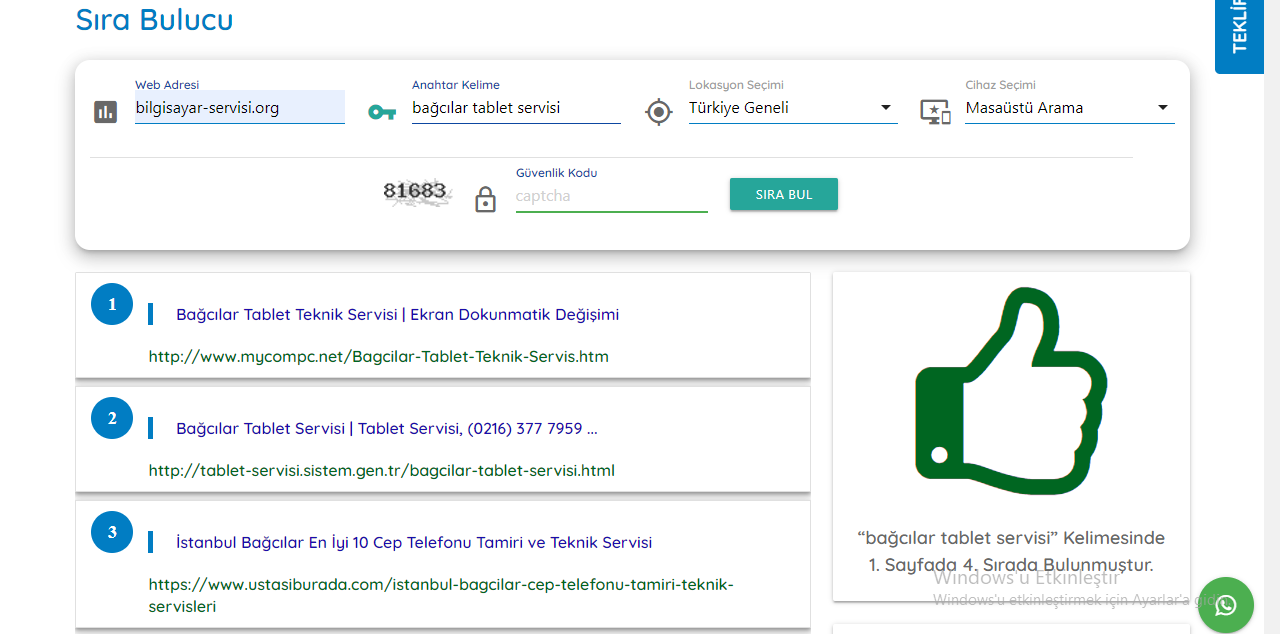Open İstanbul Bağcılar En İyi 10 result title
Viewport: 1280px width, 634px height.
414,542
